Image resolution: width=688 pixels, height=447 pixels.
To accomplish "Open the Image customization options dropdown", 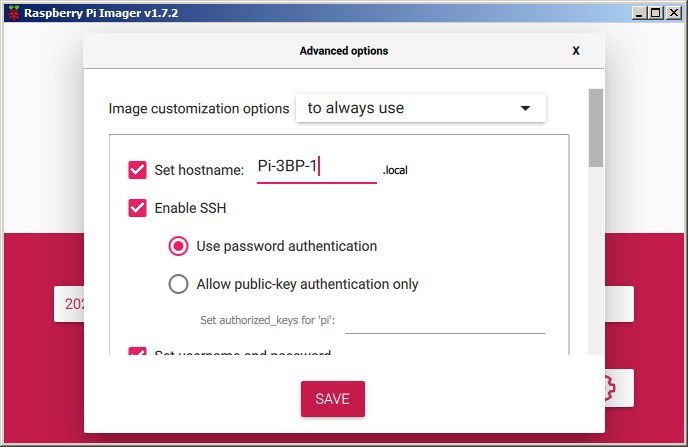I will (x=420, y=108).
